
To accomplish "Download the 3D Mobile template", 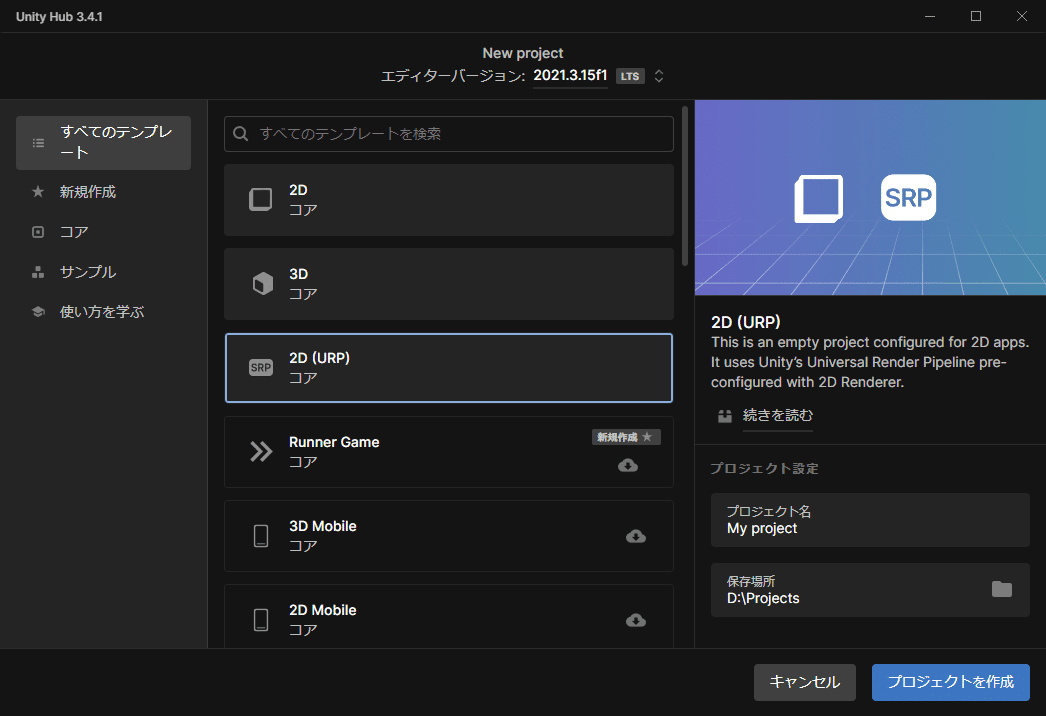I will point(636,536).
